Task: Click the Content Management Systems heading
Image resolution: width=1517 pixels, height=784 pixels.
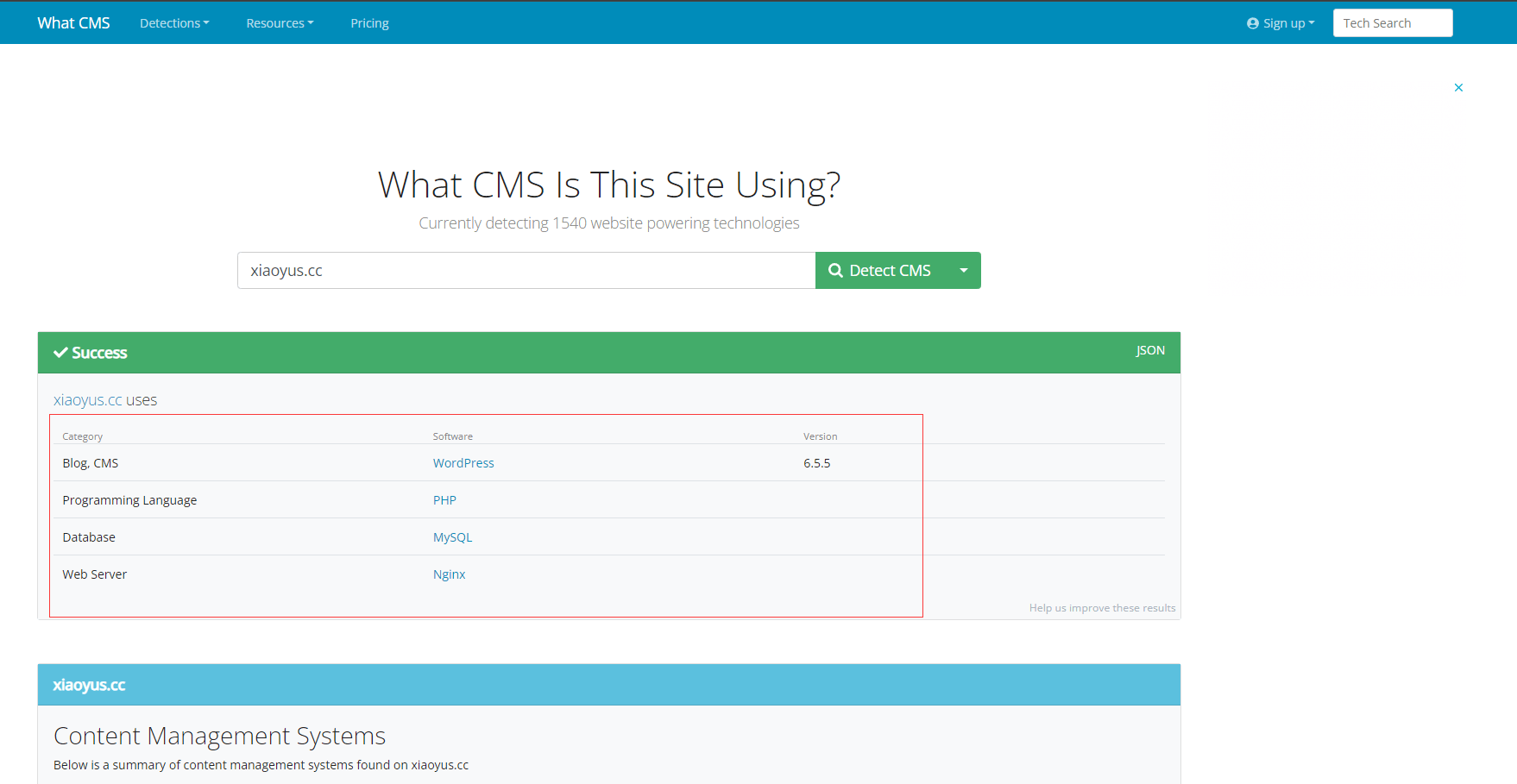Action: point(219,736)
